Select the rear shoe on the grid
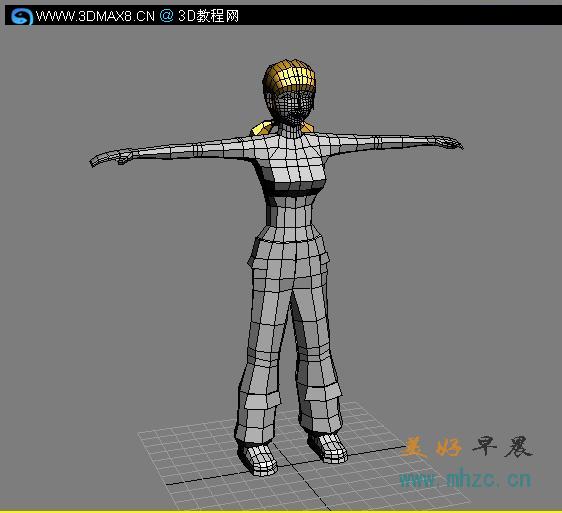This screenshot has width=562, height=513. coord(328,447)
